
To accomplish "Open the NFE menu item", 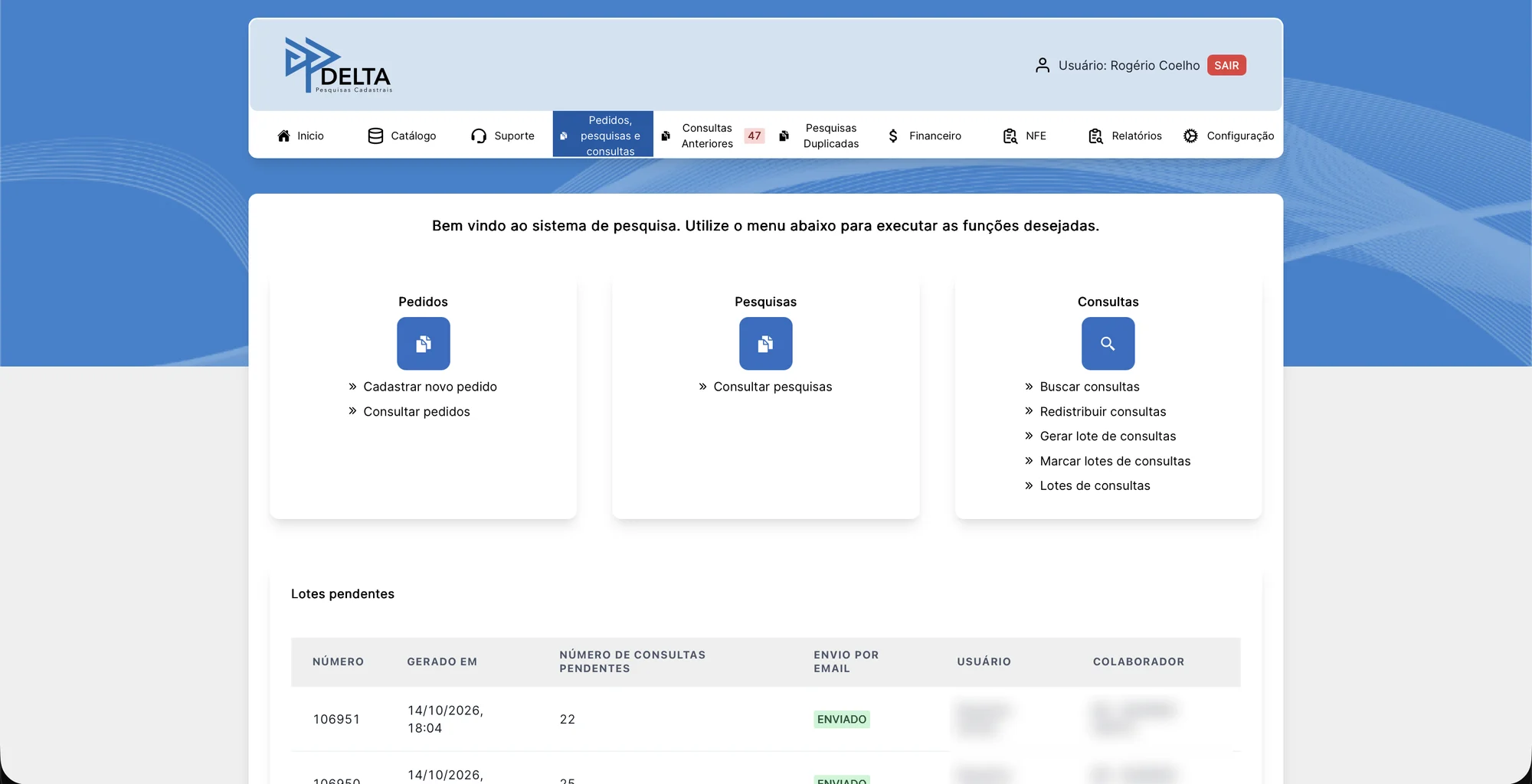I will 1036,136.
